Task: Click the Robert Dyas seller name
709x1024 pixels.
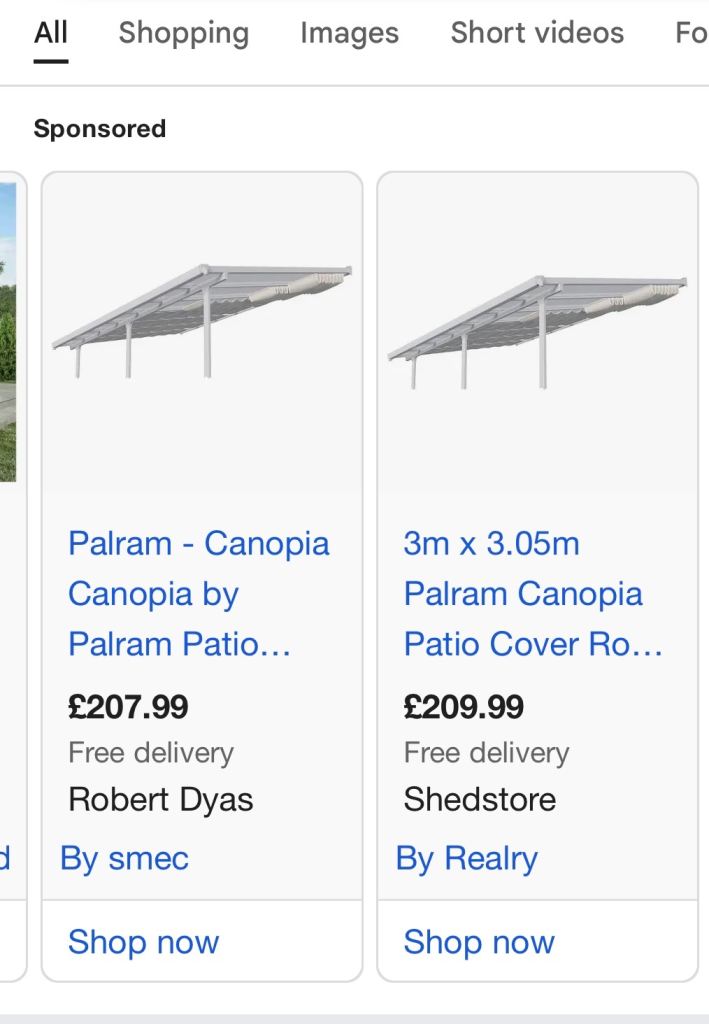Action: pyautogui.click(x=161, y=799)
